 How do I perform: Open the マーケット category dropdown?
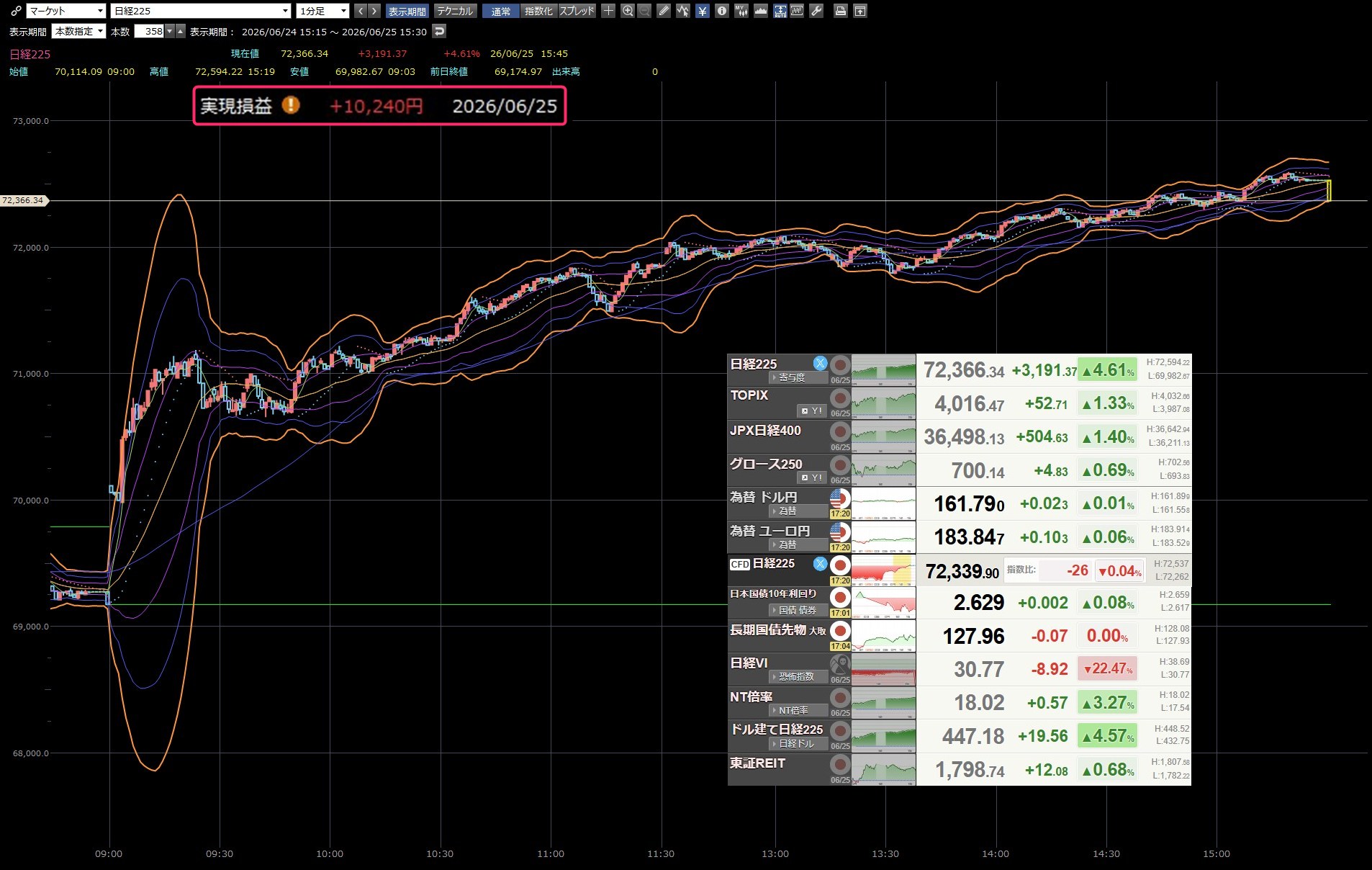66,11
